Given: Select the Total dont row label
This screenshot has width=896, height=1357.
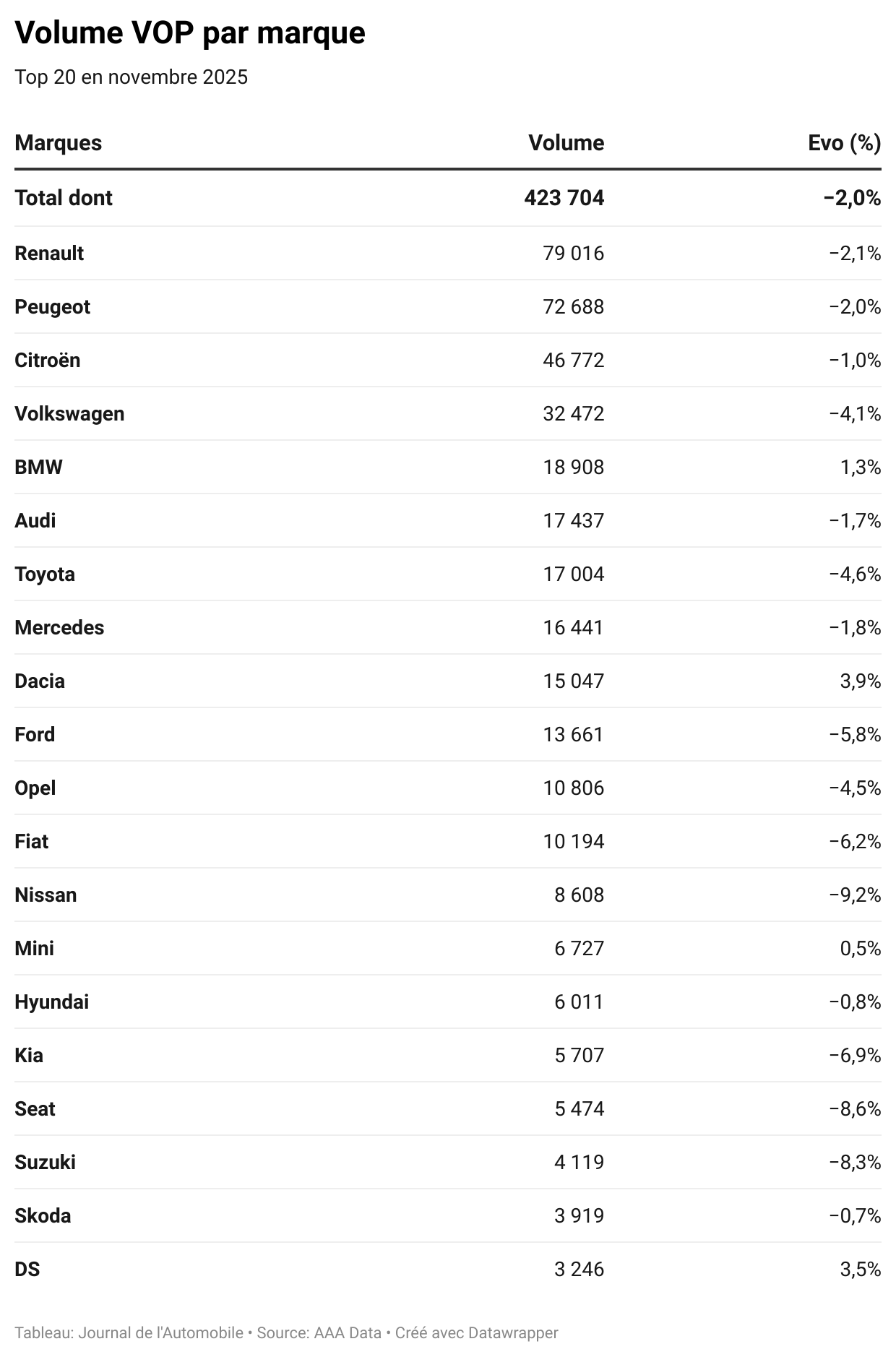Looking at the screenshot, I should coord(64,198).
